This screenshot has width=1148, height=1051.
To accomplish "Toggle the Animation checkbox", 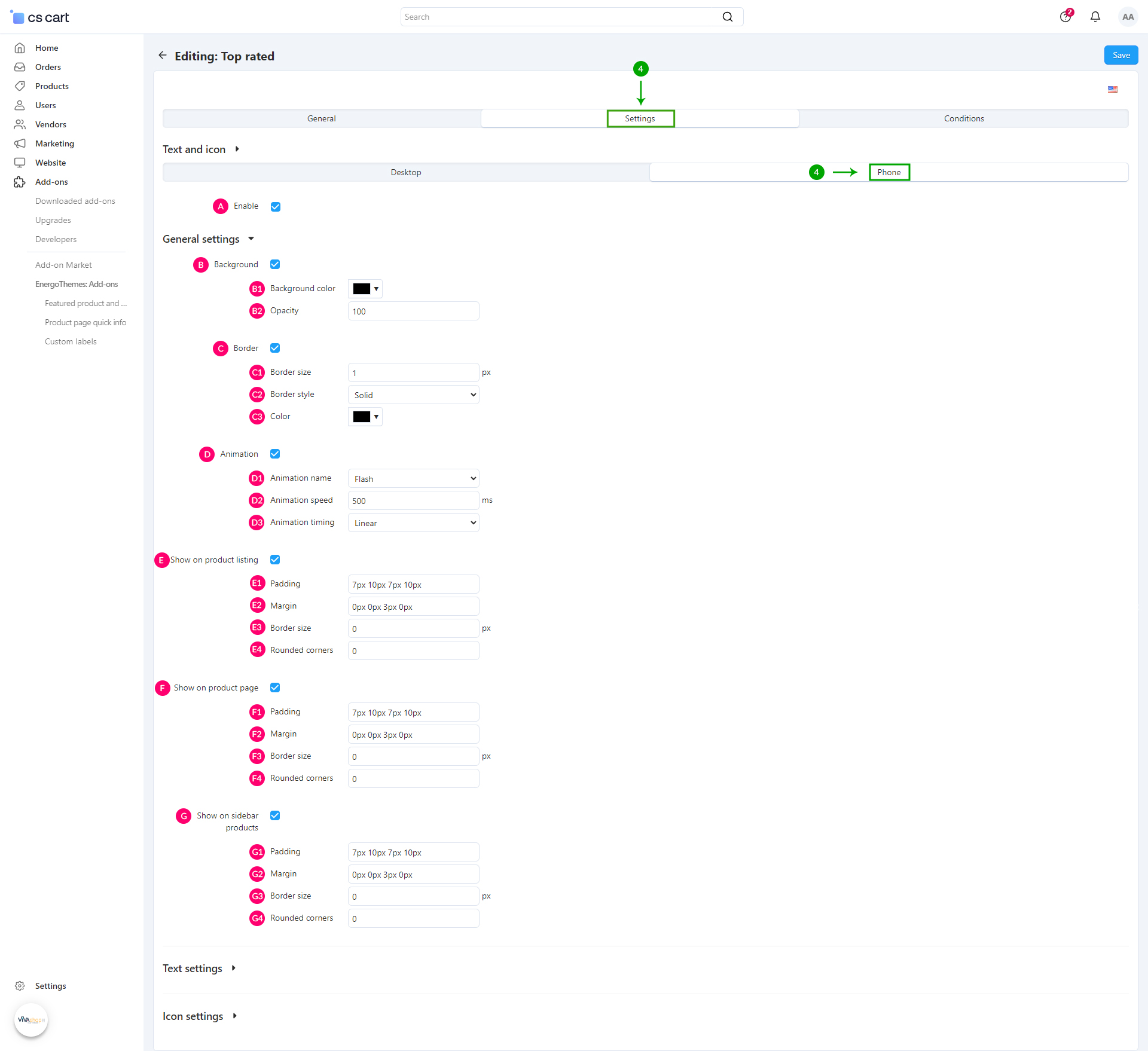I will coord(275,454).
